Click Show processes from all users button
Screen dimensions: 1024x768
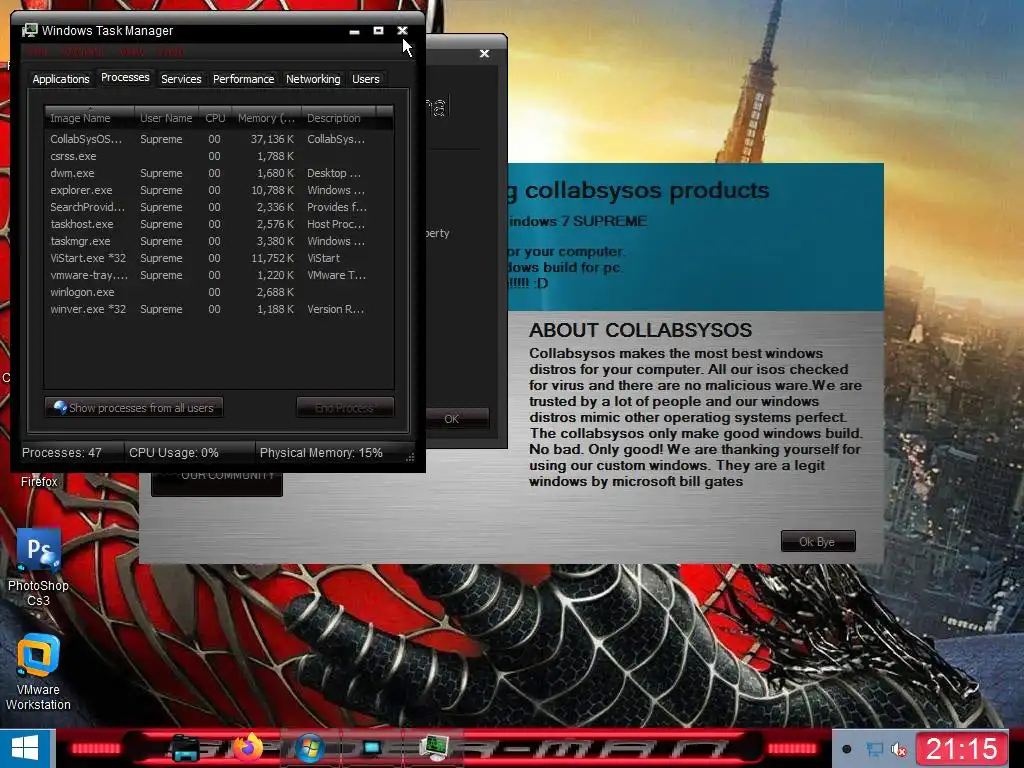pyautogui.click(x=134, y=408)
